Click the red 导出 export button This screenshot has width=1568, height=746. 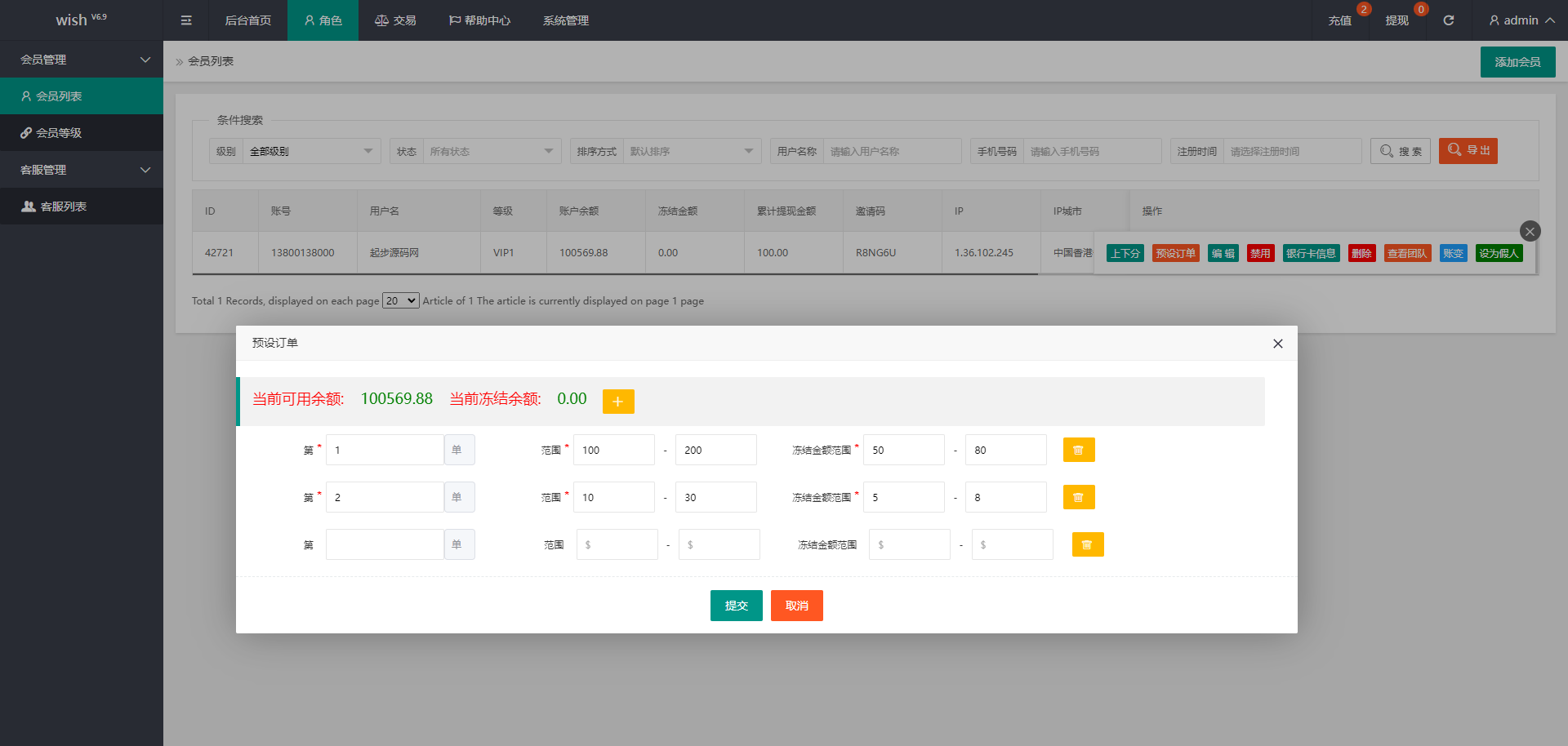[1468, 150]
